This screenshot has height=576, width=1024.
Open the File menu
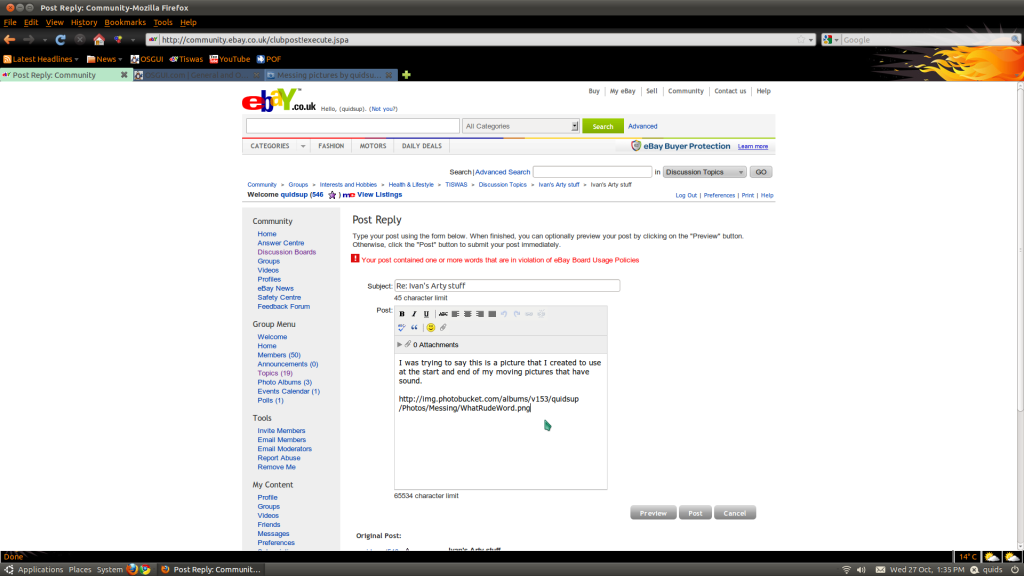[x=10, y=22]
